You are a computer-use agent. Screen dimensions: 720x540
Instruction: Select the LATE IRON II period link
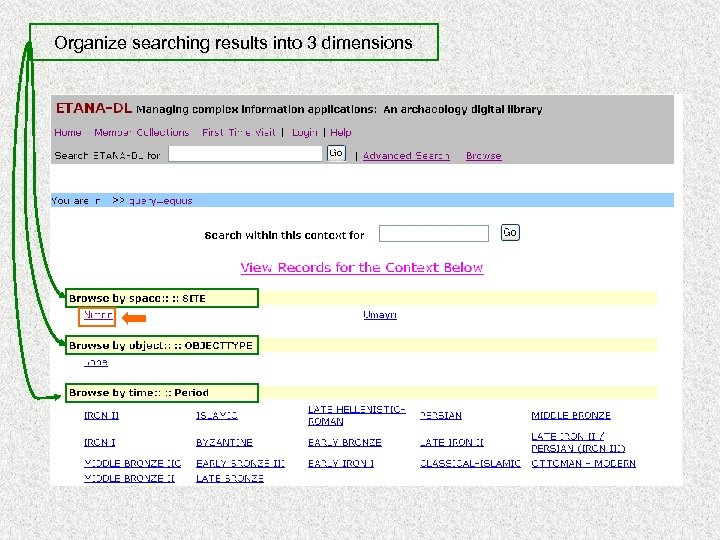[x=452, y=442]
